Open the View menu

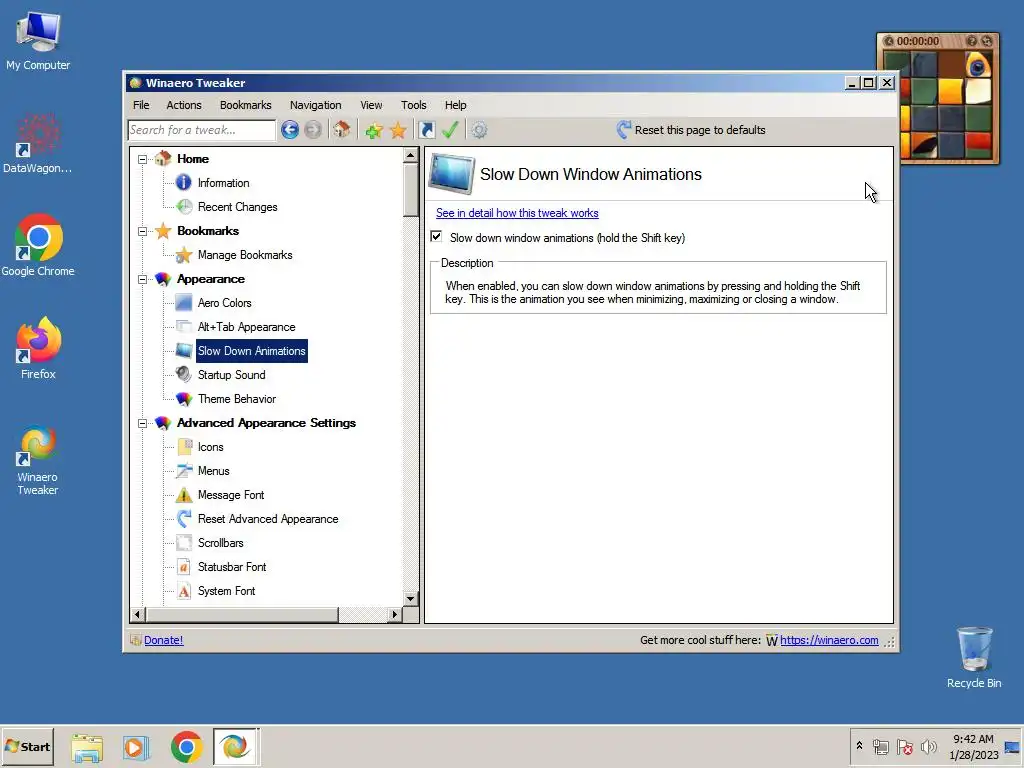point(371,105)
